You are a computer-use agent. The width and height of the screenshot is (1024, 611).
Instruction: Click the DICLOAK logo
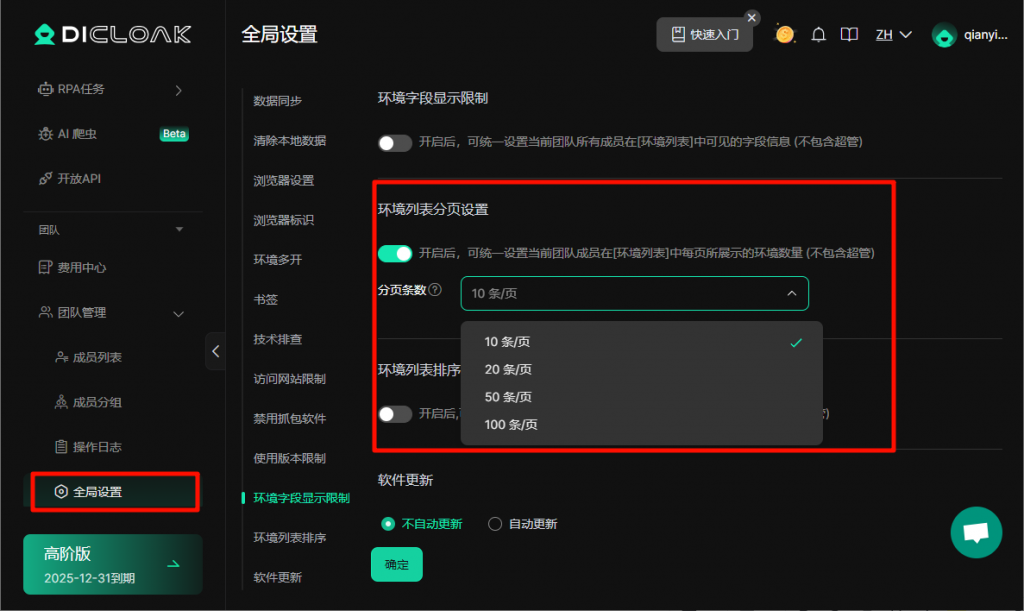click(112, 35)
